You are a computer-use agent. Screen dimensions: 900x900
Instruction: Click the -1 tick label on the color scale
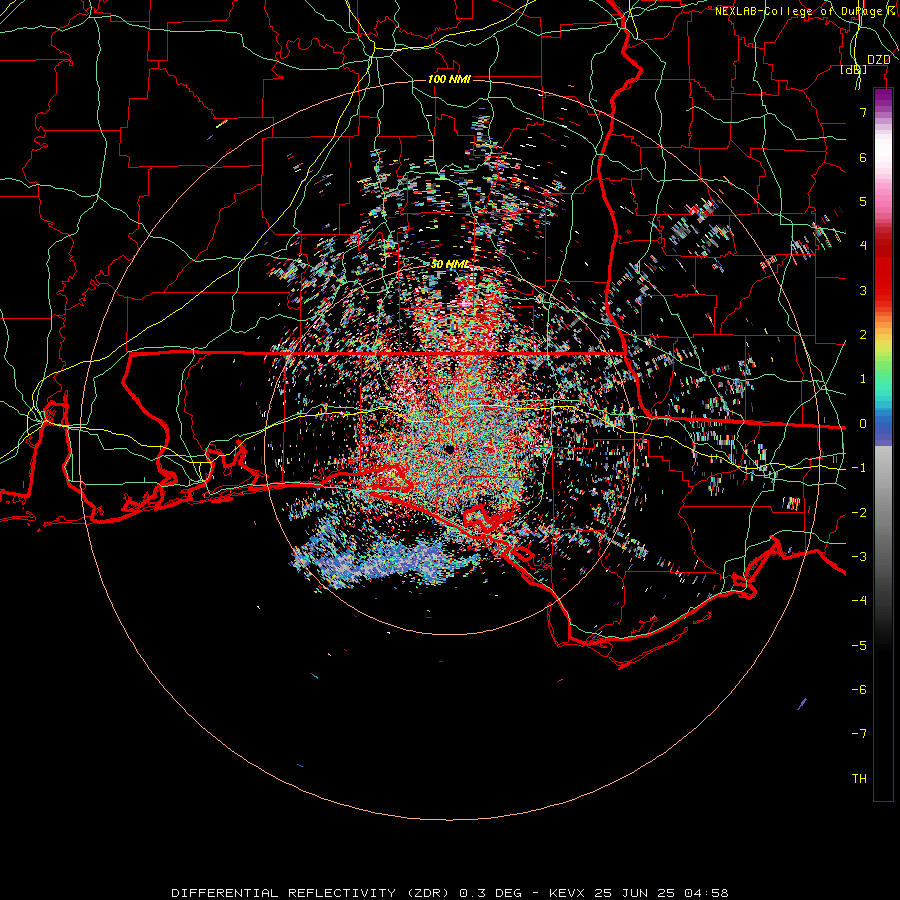point(859,468)
